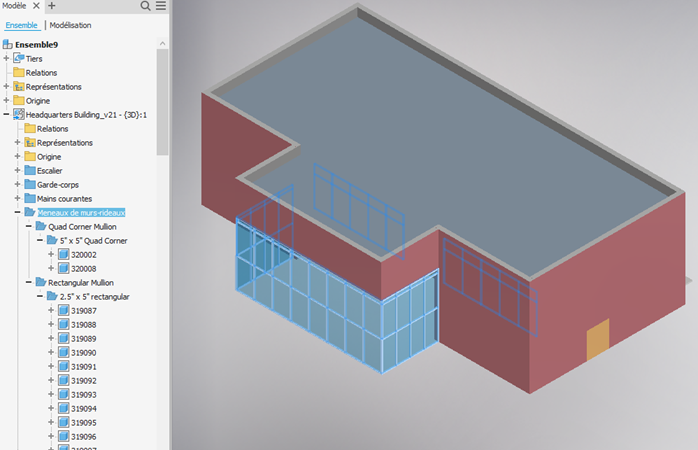
Task: Expand part 319087 in the tree
Action: [51, 311]
